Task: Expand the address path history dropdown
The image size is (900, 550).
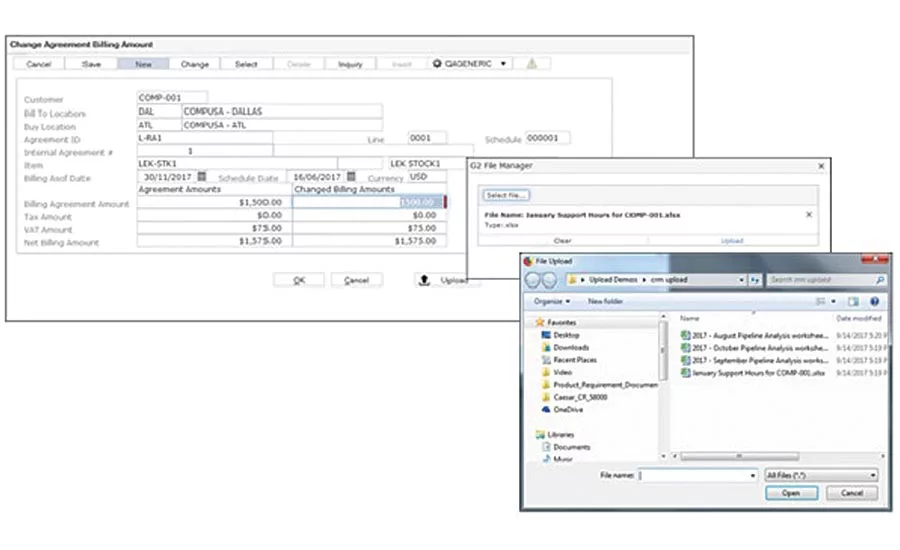Action: pos(741,280)
